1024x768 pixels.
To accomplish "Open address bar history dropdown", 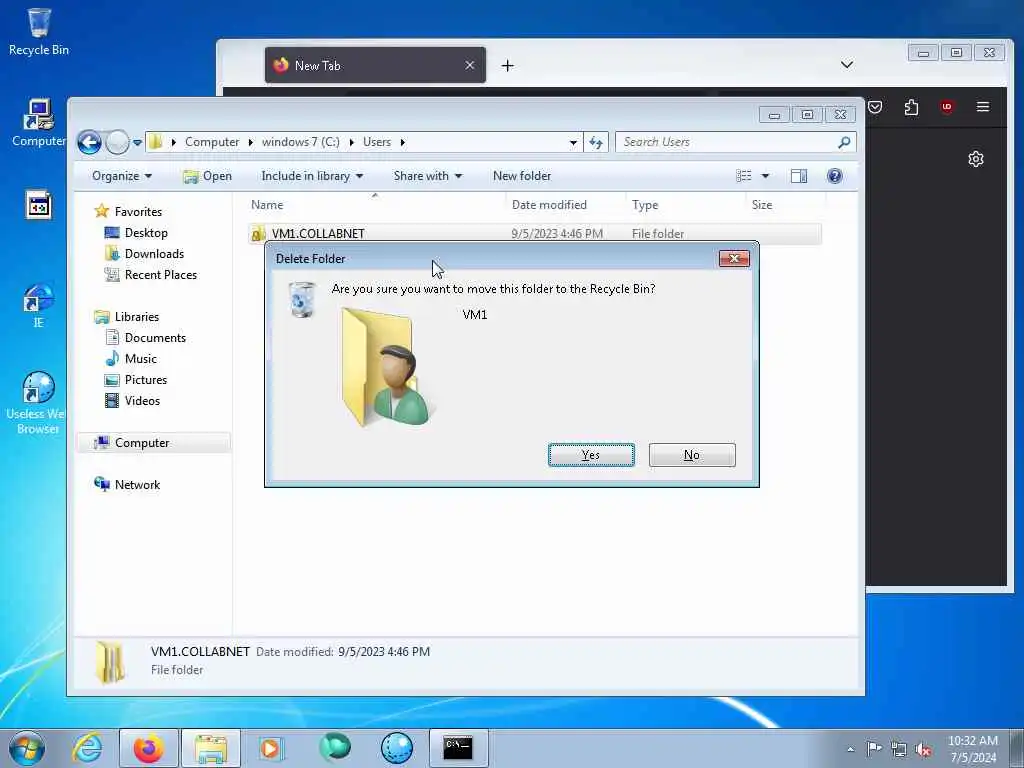I will click(x=573, y=142).
